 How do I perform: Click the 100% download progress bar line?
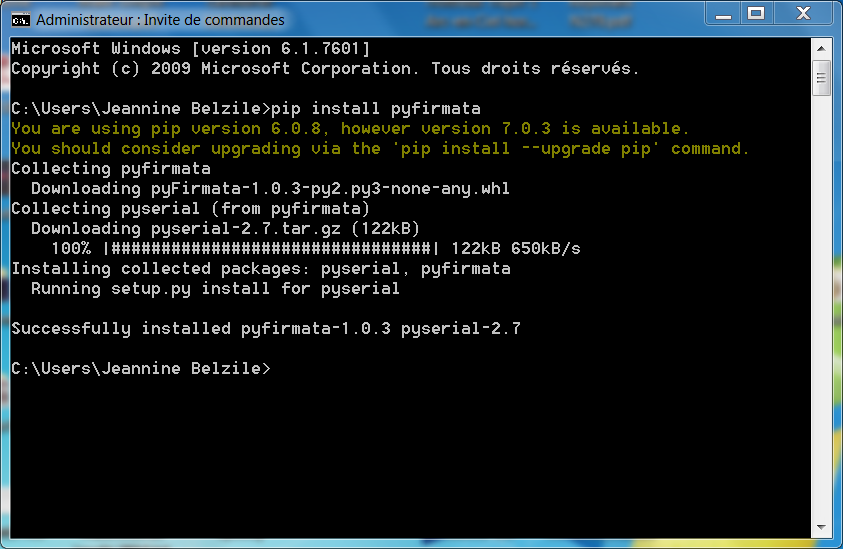coord(316,249)
